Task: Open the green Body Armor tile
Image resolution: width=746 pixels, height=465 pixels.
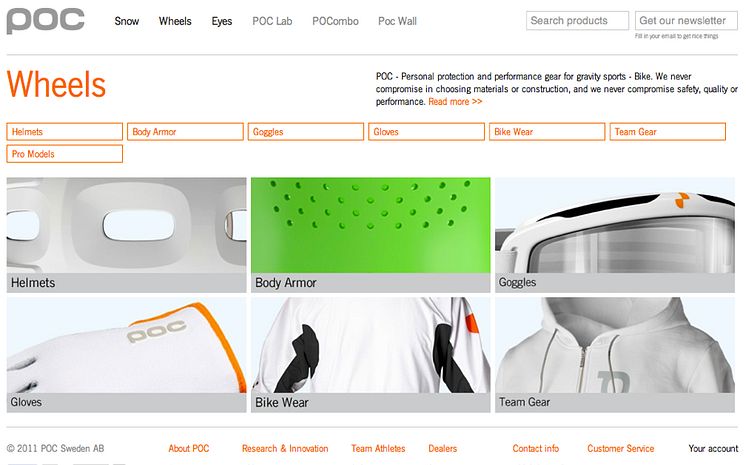Action: 371,235
